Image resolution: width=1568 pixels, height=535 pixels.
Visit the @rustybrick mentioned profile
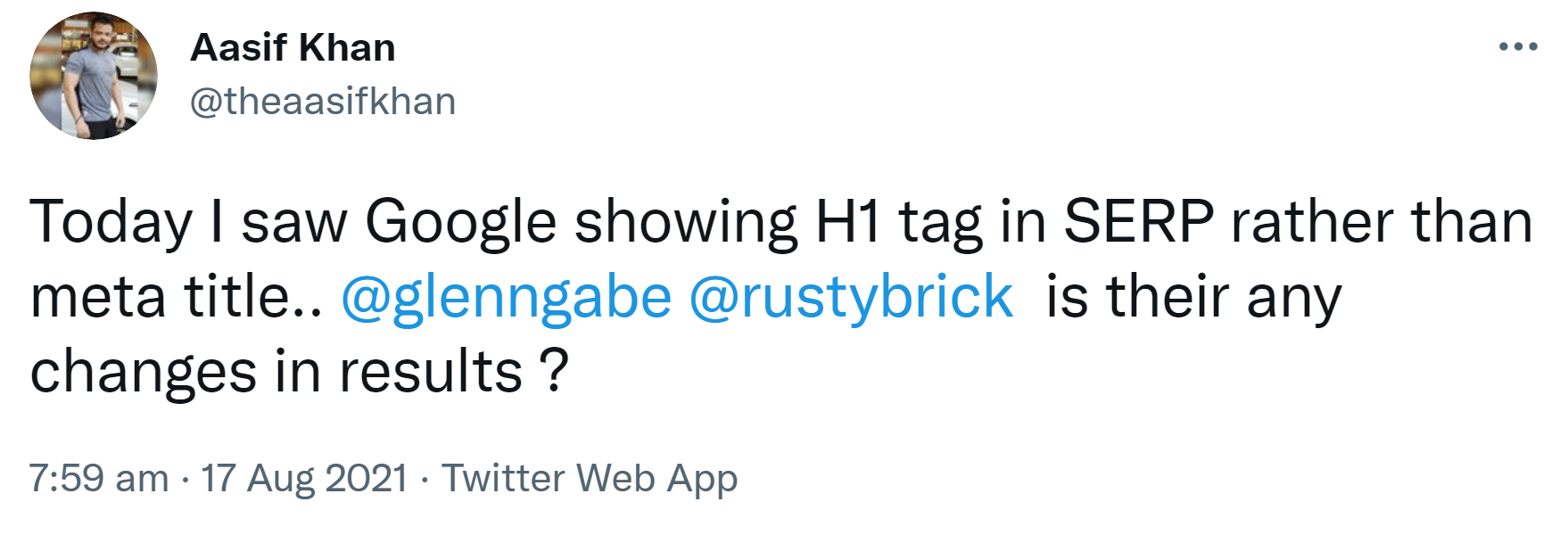coord(850,297)
